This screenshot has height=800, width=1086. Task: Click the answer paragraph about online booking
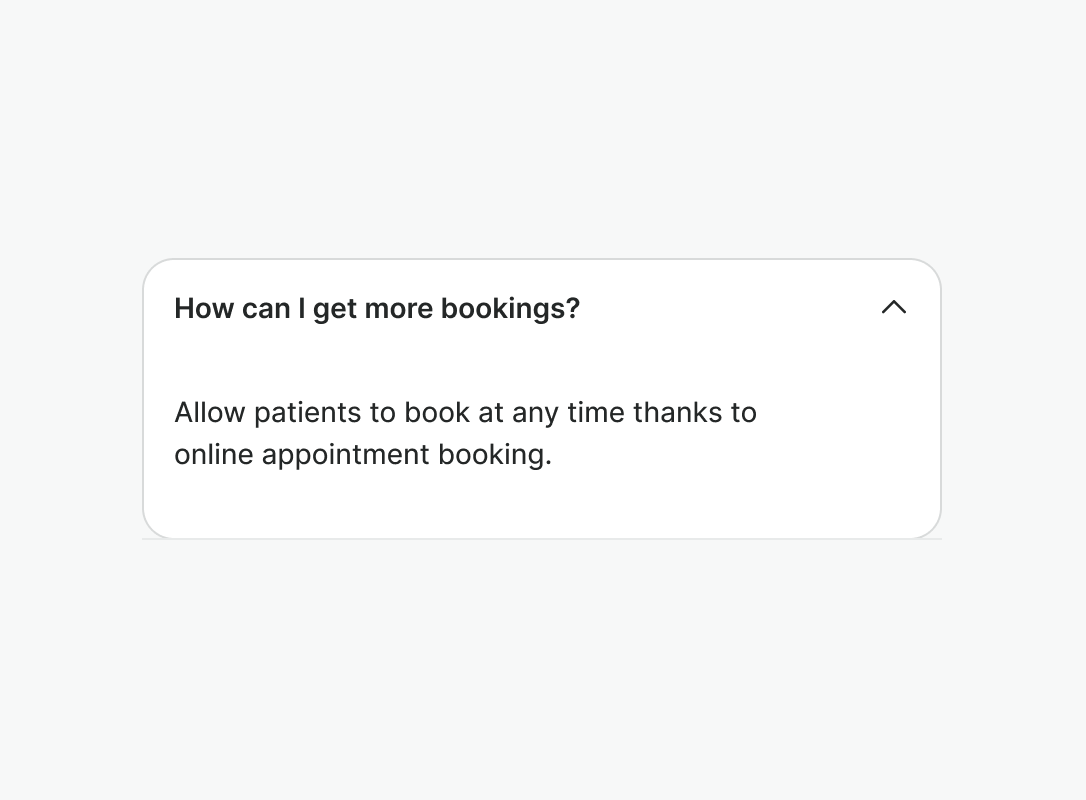pos(465,433)
